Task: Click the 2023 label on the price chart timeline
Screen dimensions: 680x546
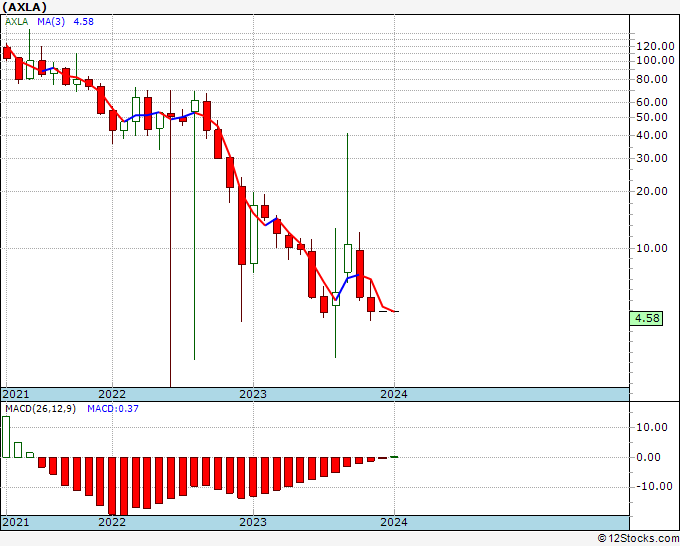Action: pyautogui.click(x=253, y=394)
